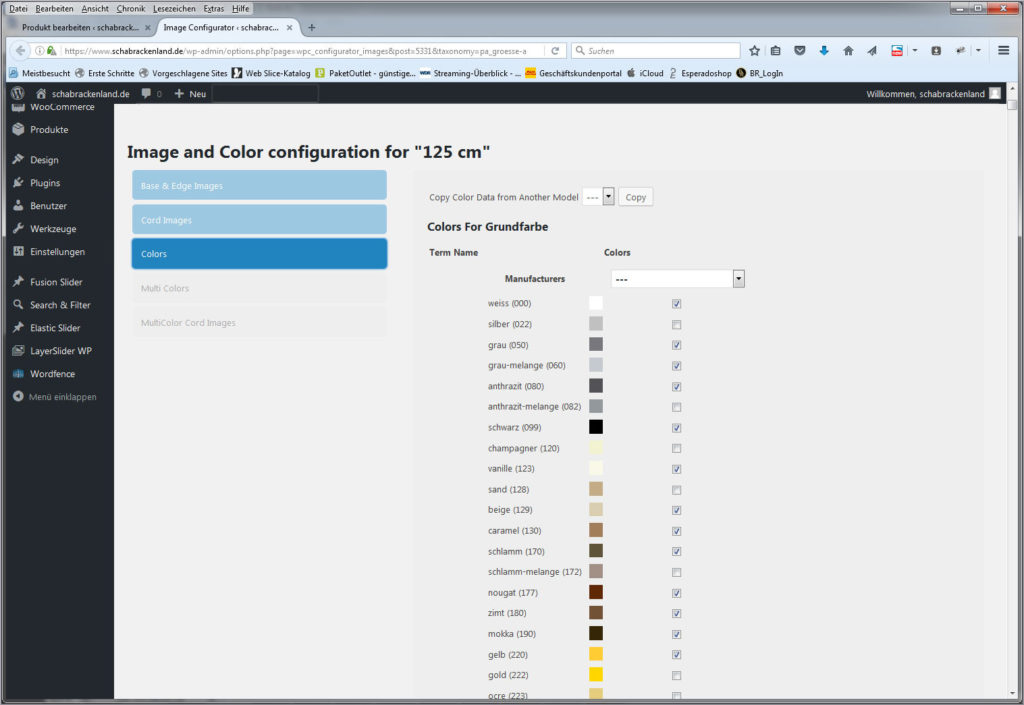
Task: Open the Lesezeichen menu
Action: [174, 8]
